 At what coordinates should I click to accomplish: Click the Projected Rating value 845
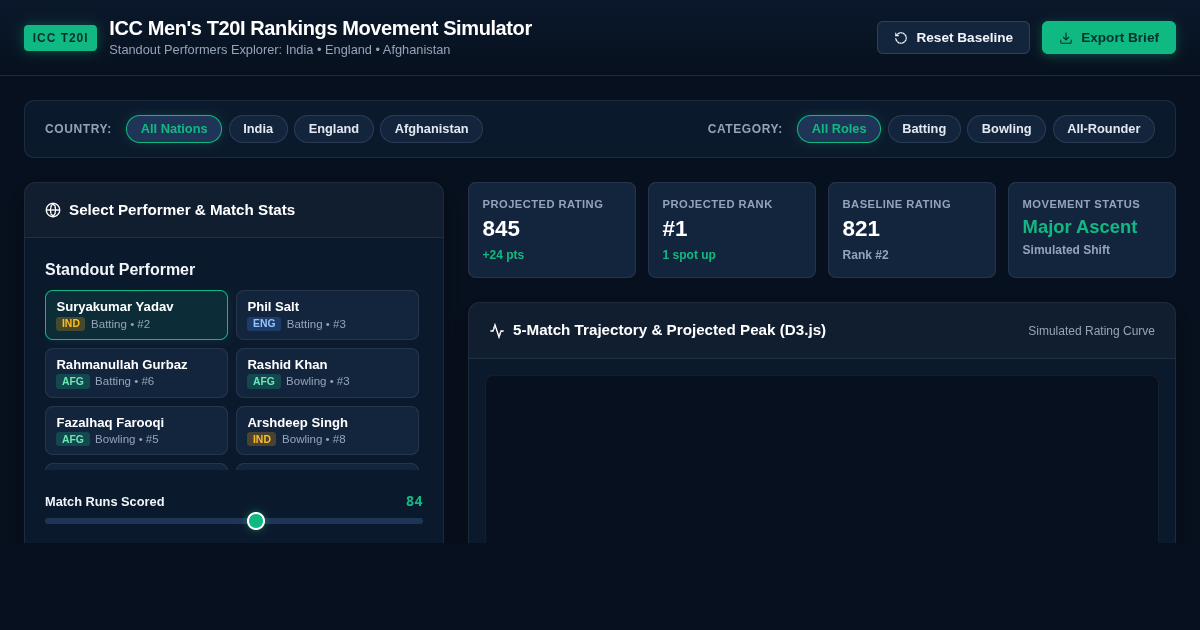501,229
